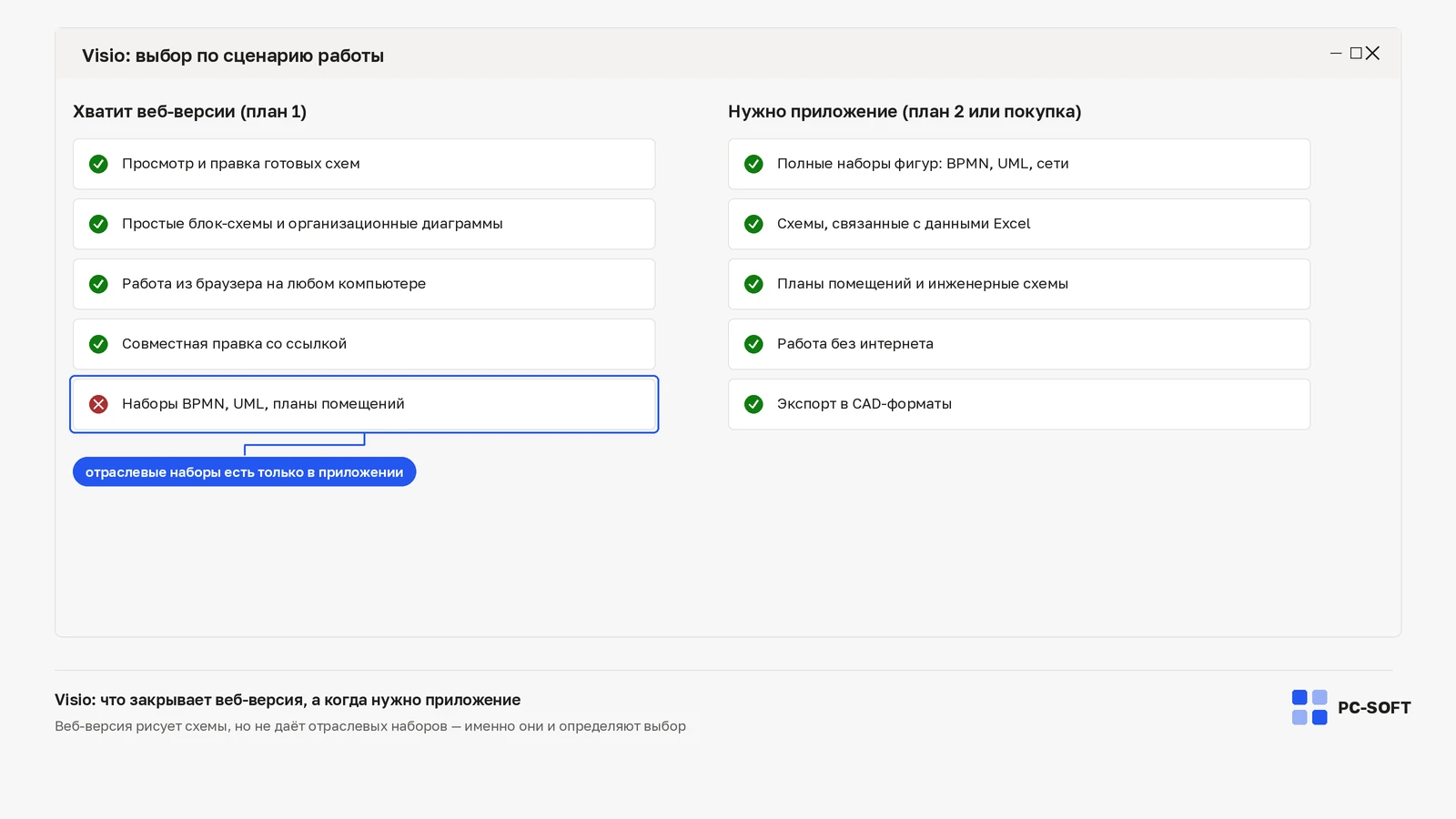The height and width of the screenshot is (819, 1456).
Task: Click heading Хватит веб-версии (план 1)
Action: coord(189,112)
